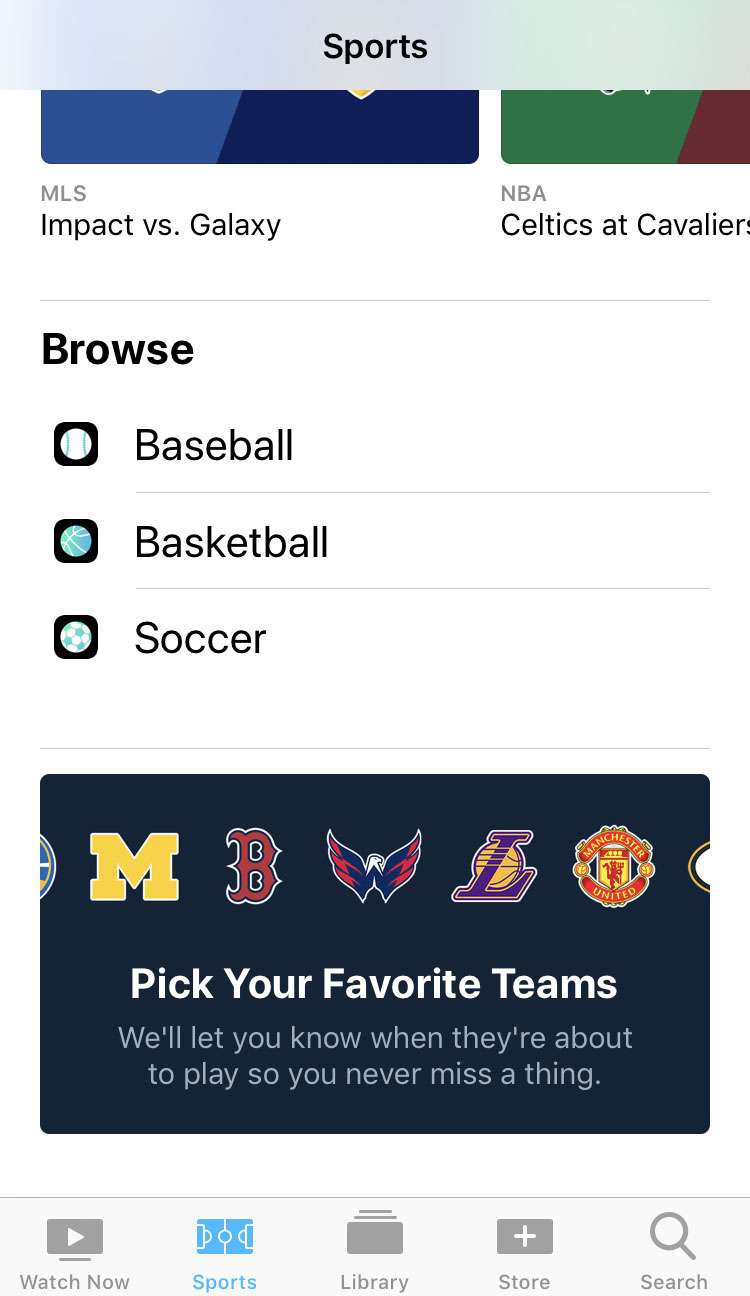This screenshot has height=1296, width=750.
Task: Tap the soccer ball icon in Browse
Action: click(76, 637)
